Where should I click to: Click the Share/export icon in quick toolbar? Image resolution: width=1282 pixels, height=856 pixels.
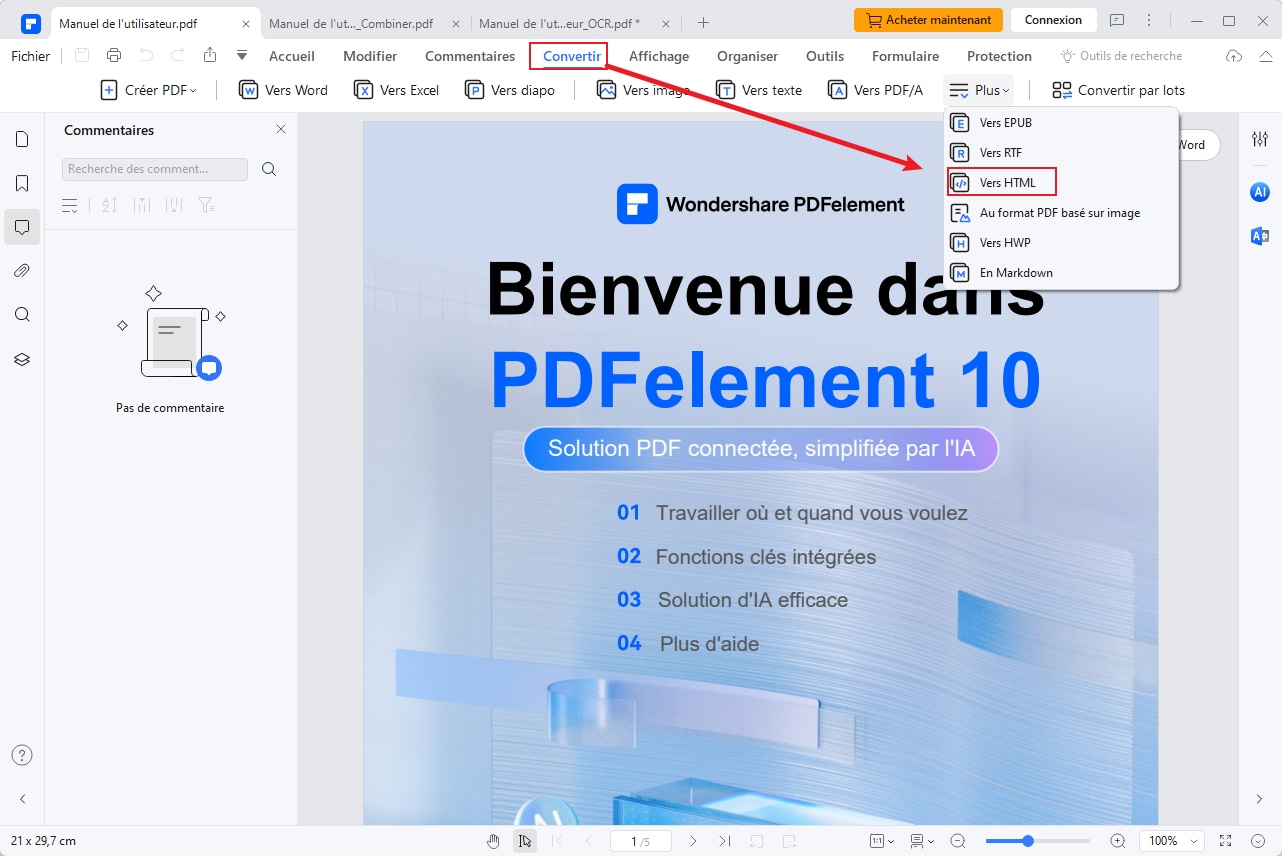pos(209,56)
